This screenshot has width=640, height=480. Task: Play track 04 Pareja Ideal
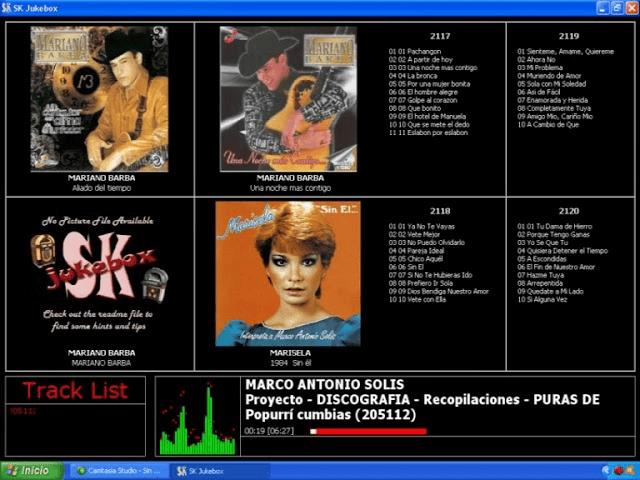coord(416,251)
